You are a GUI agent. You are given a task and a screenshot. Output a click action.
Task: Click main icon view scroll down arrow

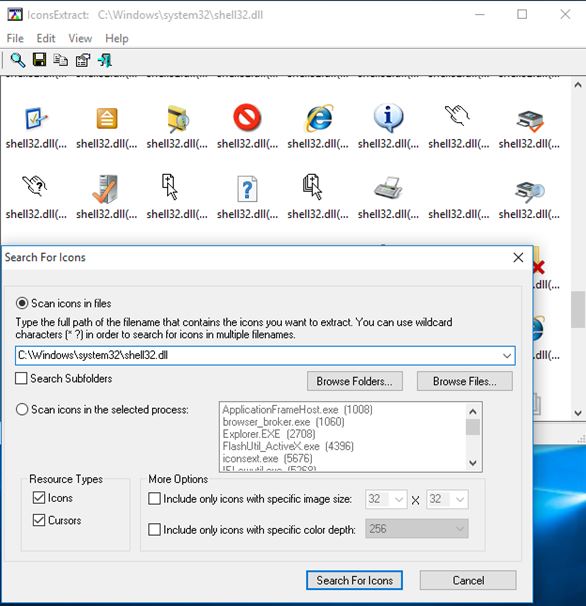click(x=578, y=413)
